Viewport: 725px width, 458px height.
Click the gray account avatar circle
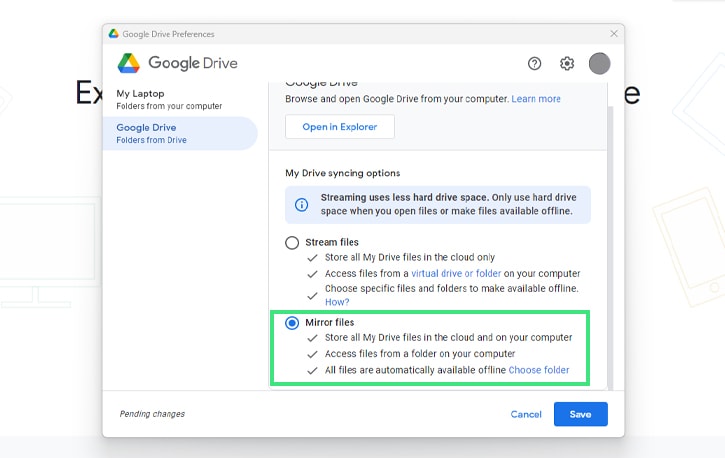point(599,63)
